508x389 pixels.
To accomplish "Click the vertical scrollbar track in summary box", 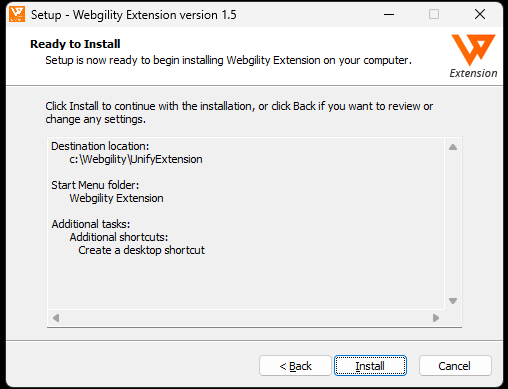I will (x=453, y=224).
